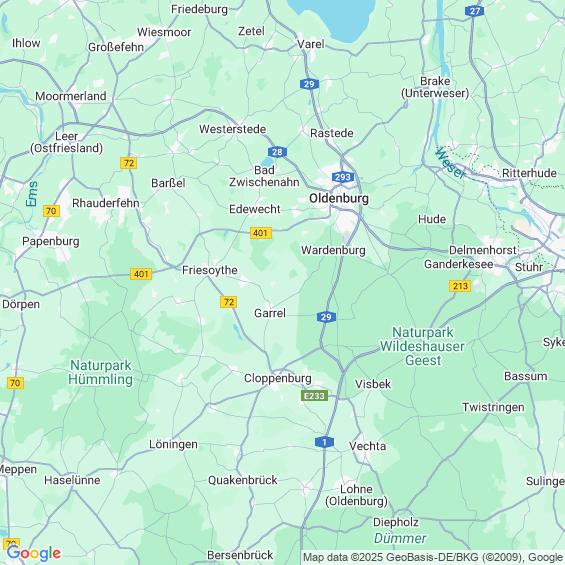Screen dimensions: 565x565
Task: Click the A29 shield south of Varel
Action: tap(309, 84)
